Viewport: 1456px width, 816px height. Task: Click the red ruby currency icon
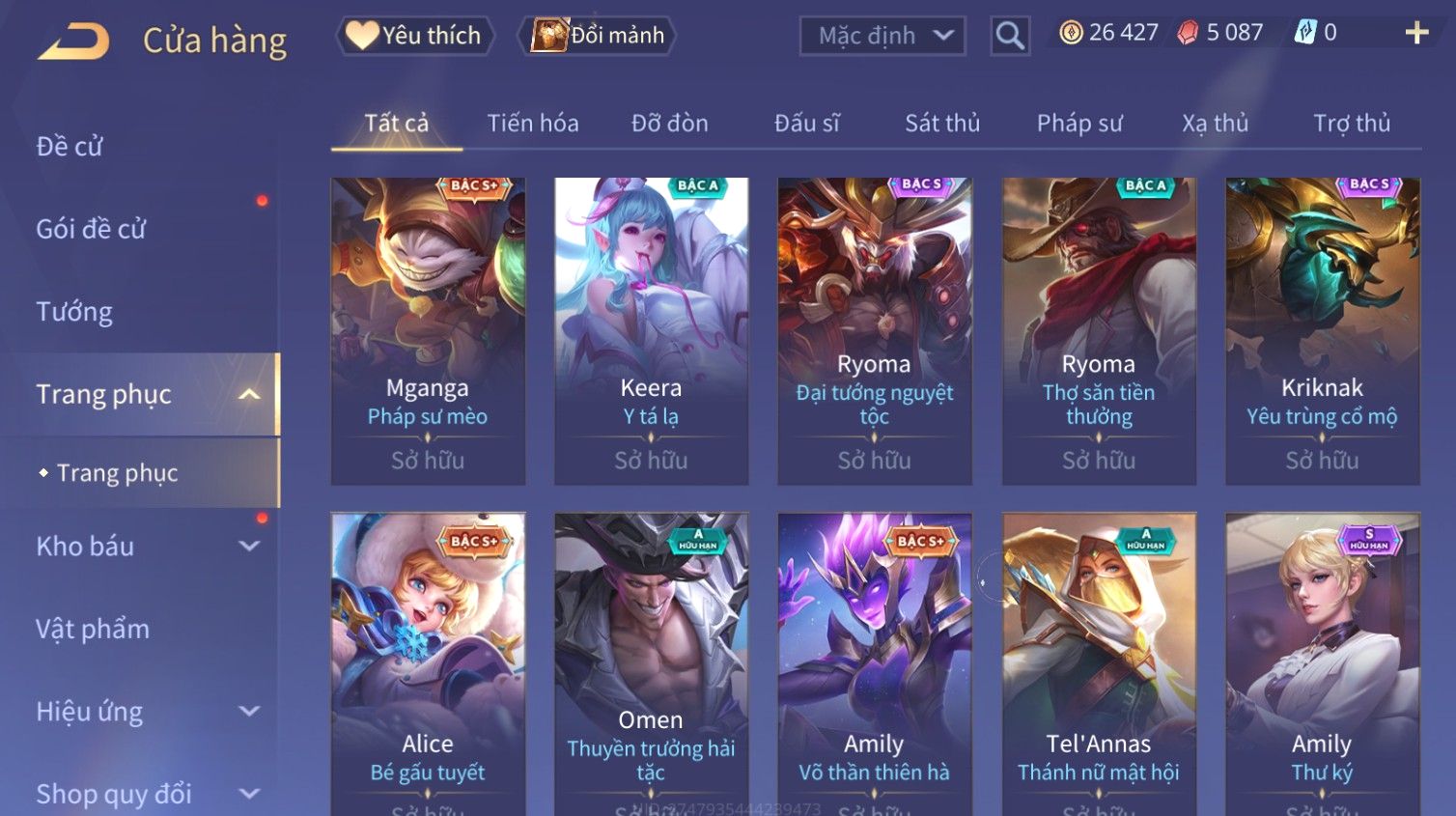(x=1188, y=33)
